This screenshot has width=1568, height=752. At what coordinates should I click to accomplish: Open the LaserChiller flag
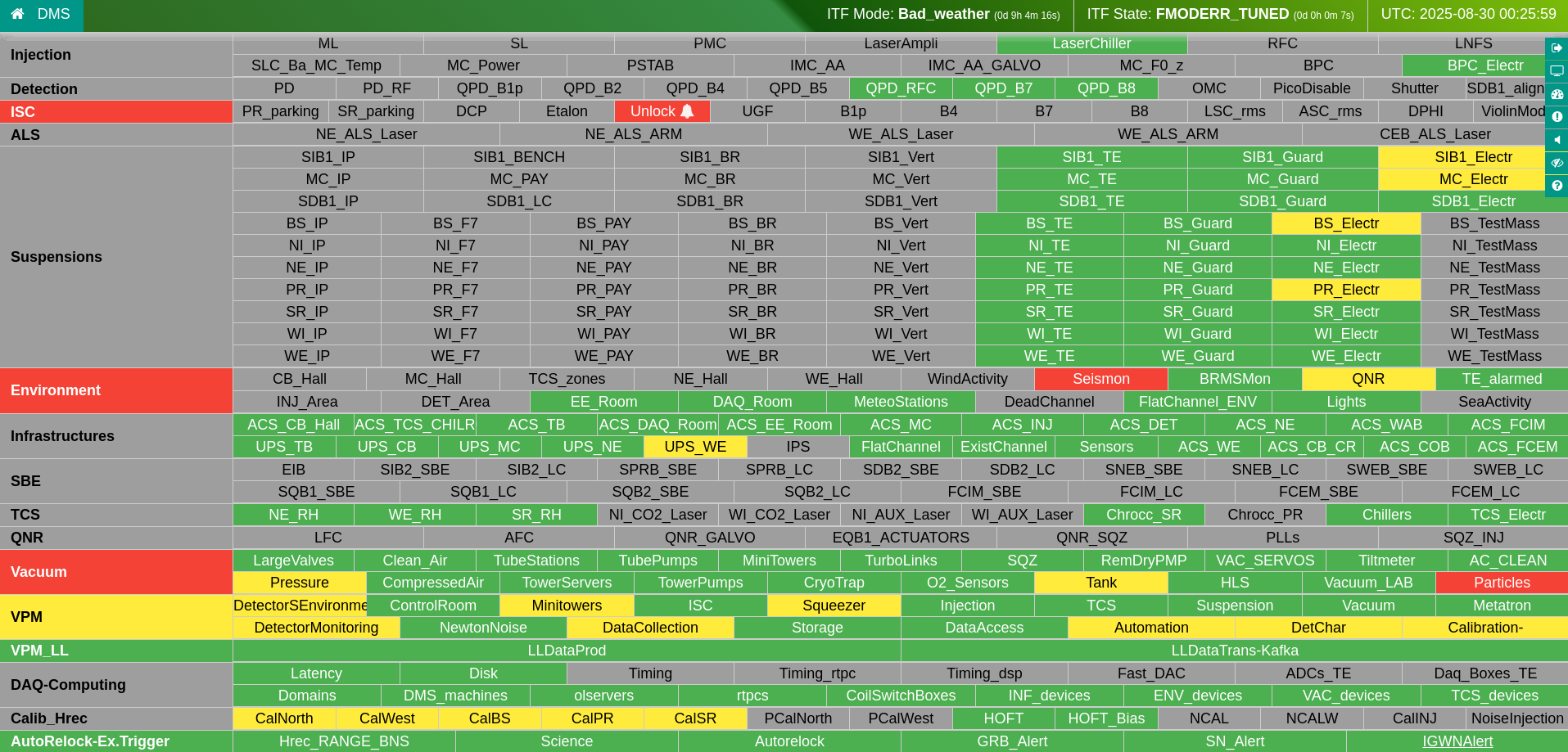[1091, 43]
